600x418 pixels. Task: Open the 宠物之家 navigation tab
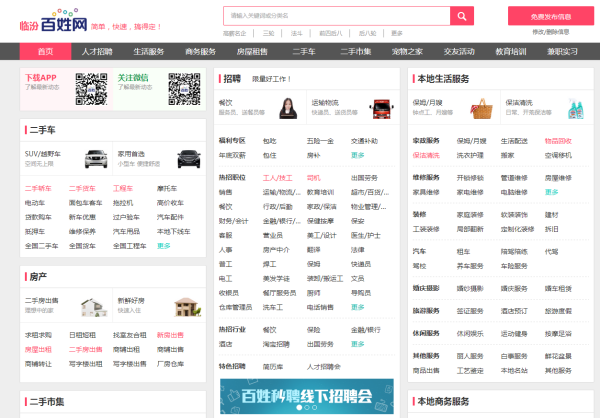tap(407, 51)
